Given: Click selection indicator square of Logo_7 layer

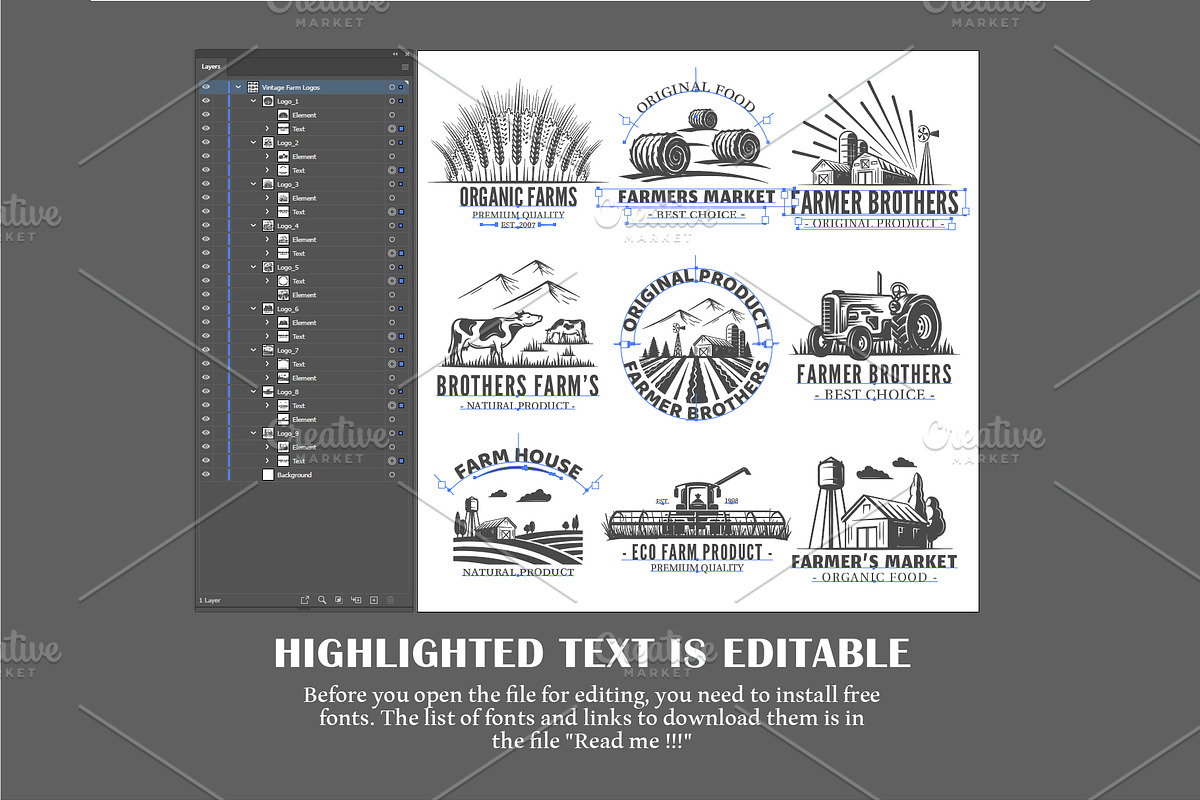Looking at the screenshot, I should pos(401,351).
